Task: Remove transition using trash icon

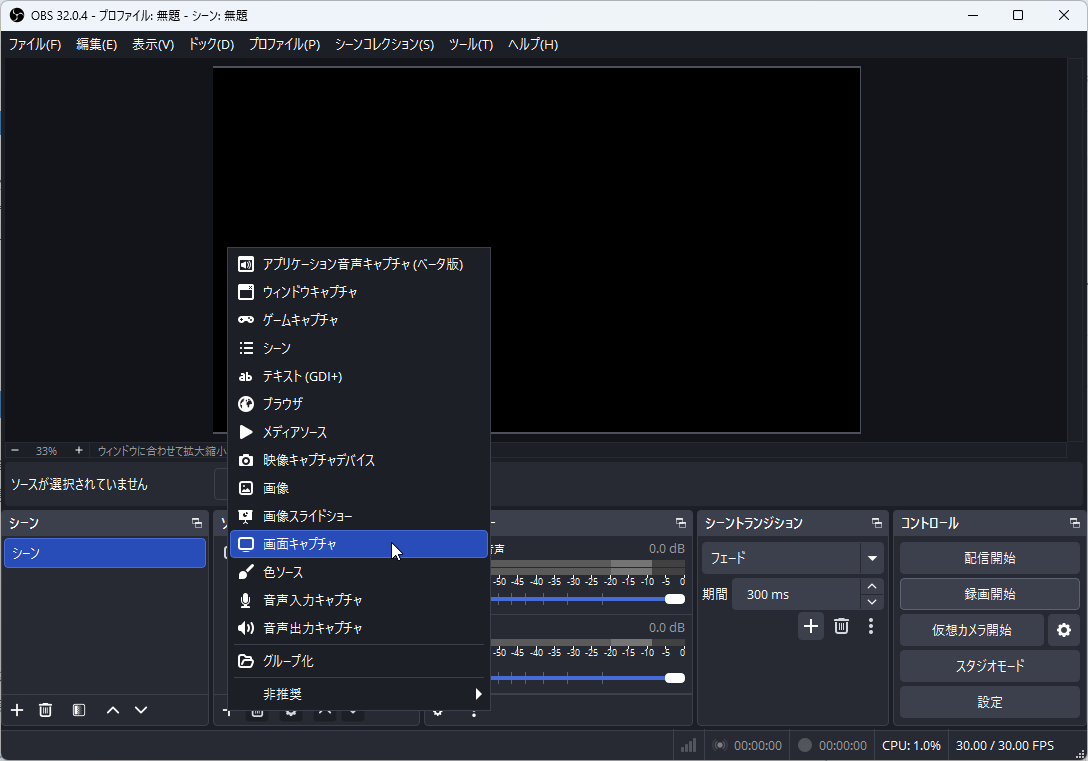Action: click(841, 626)
